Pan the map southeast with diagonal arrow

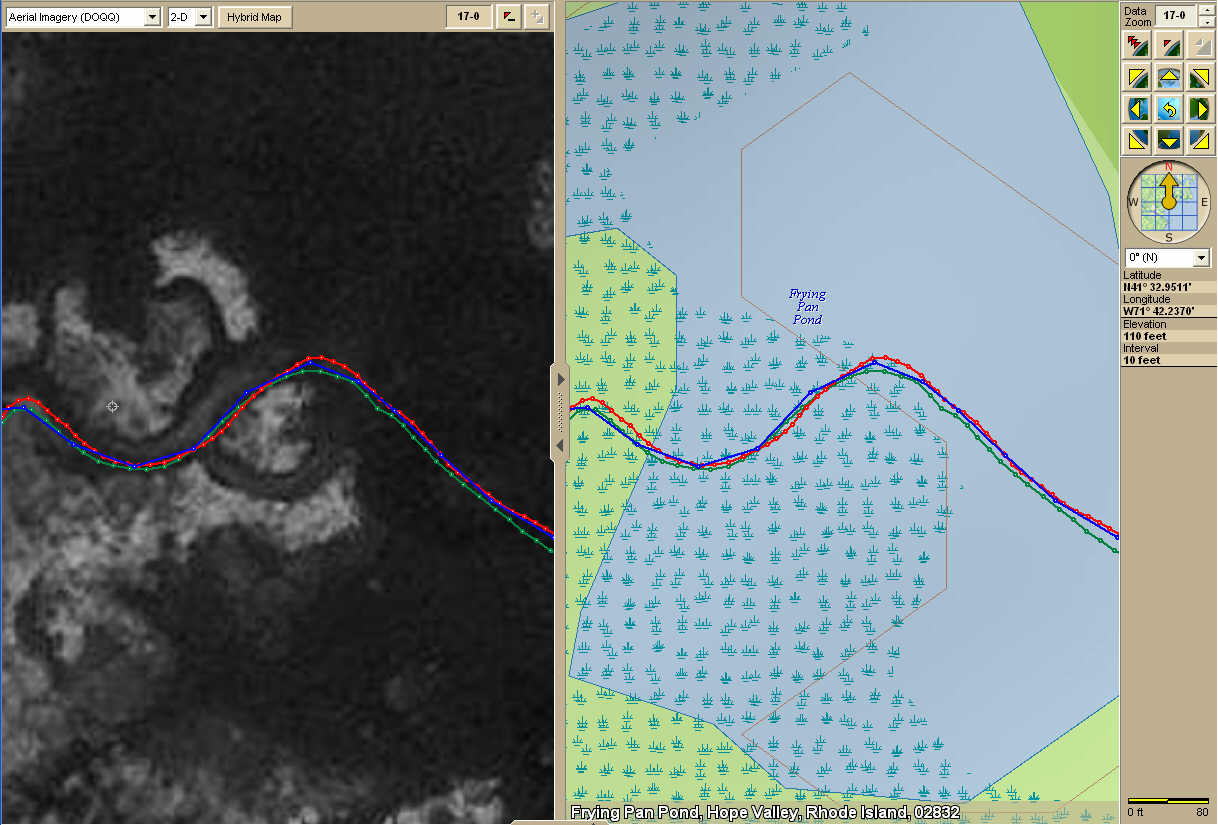1199,139
